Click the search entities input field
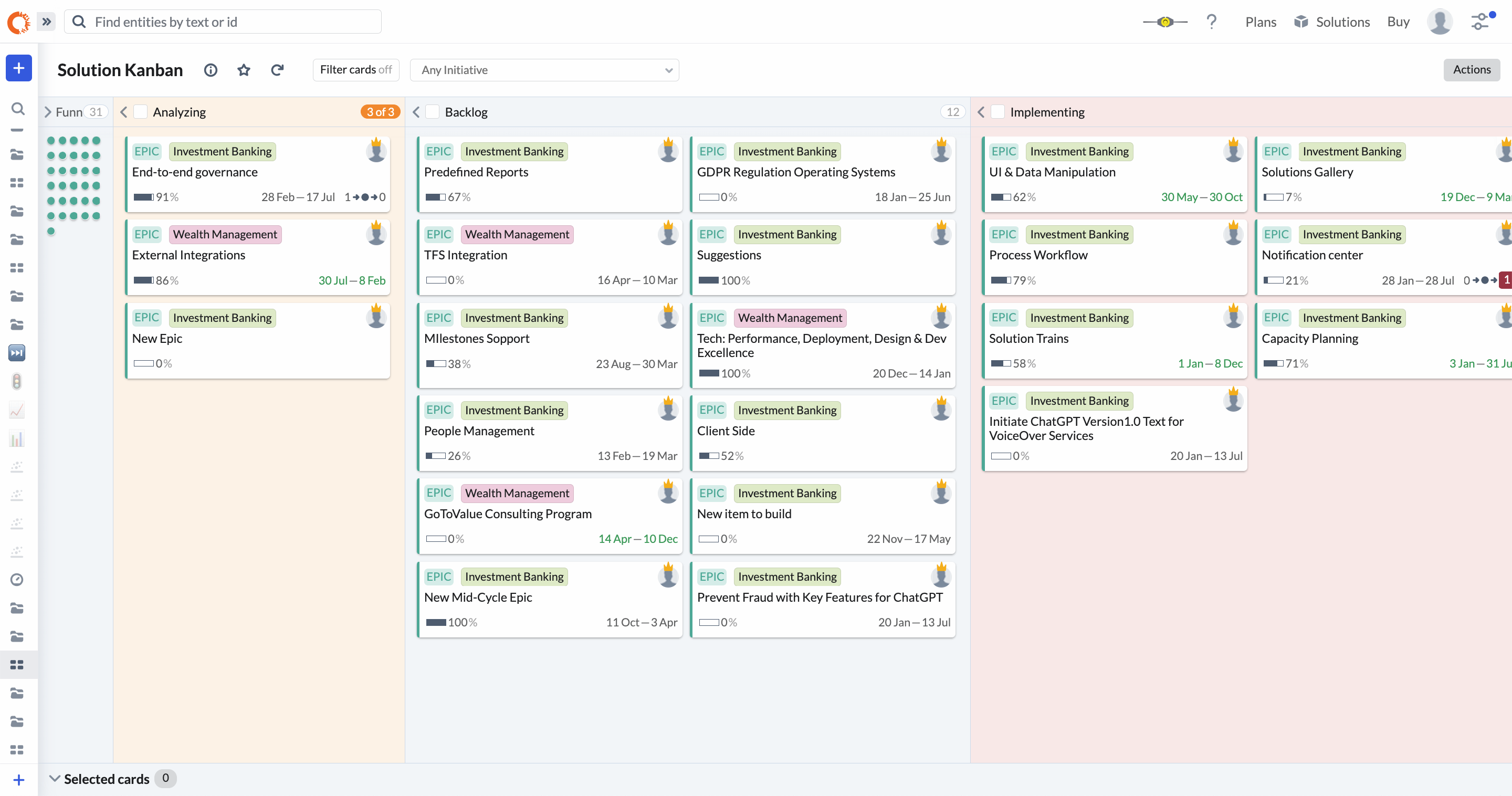The image size is (1512, 796). pyautogui.click(x=223, y=22)
